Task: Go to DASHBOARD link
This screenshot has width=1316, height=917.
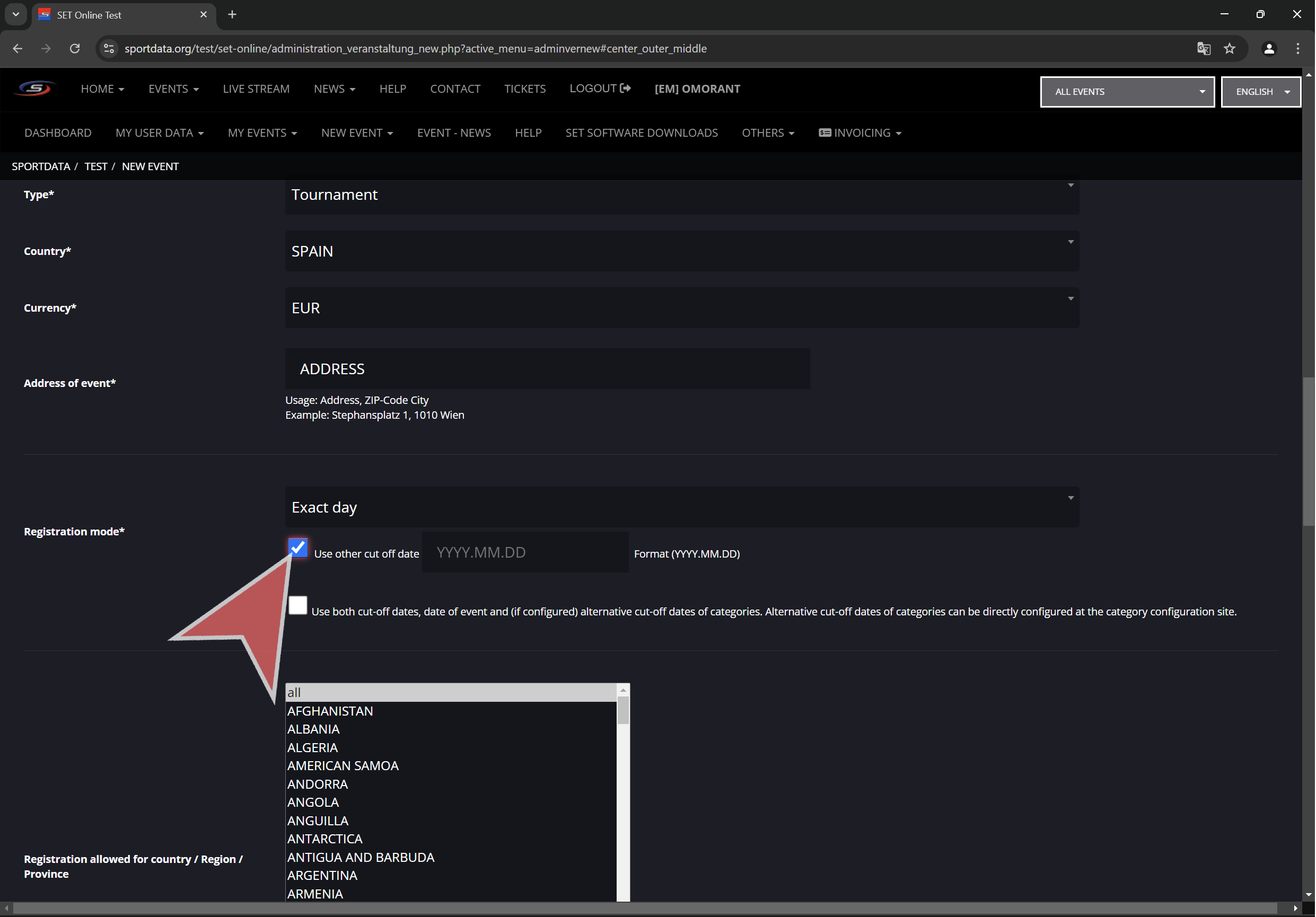Action: click(x=58, y=133)
